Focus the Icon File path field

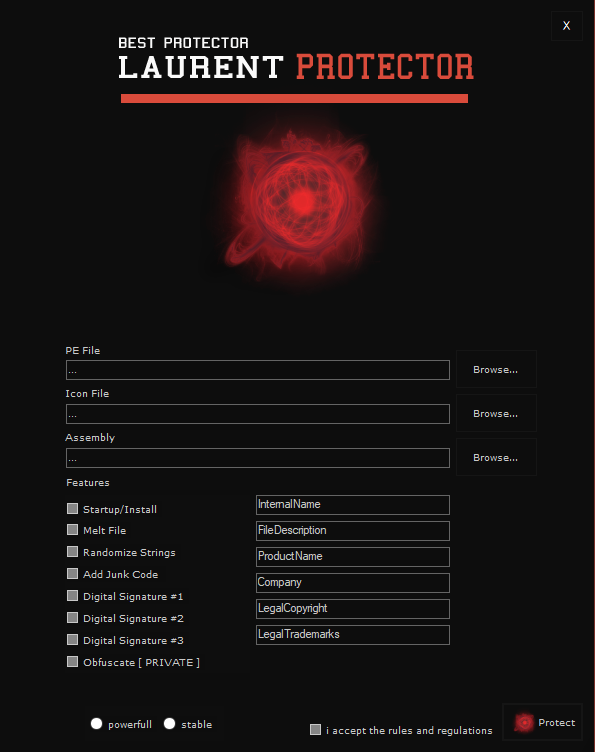[258, 414]
